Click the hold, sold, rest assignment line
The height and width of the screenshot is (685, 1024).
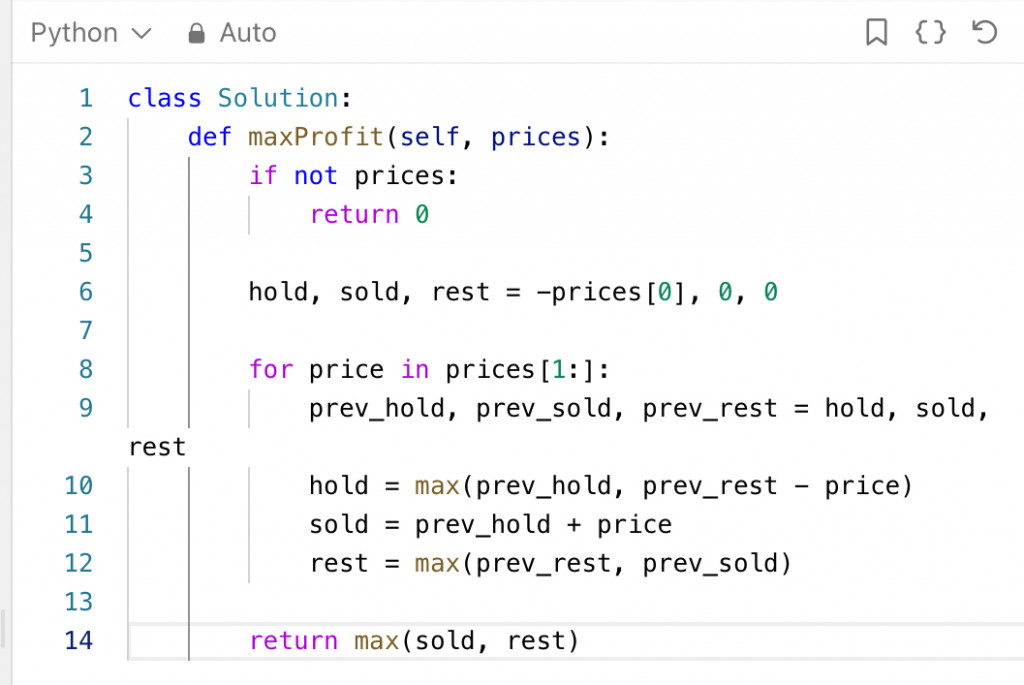coord(513,292)
